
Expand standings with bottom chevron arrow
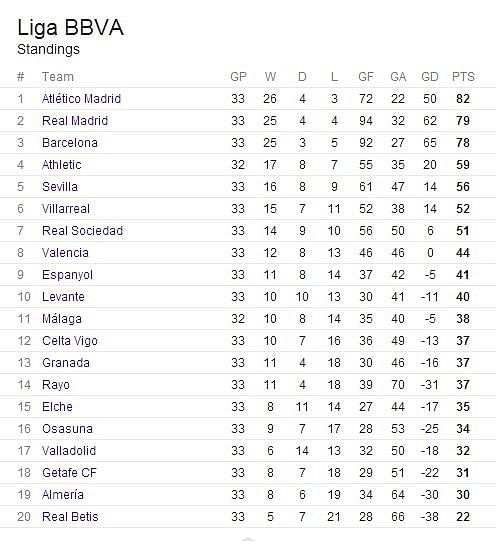click(x=248, y=540)
